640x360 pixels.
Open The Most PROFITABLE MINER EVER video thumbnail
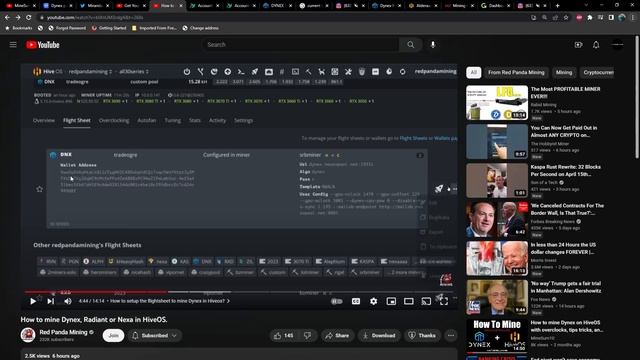[497, 102]
